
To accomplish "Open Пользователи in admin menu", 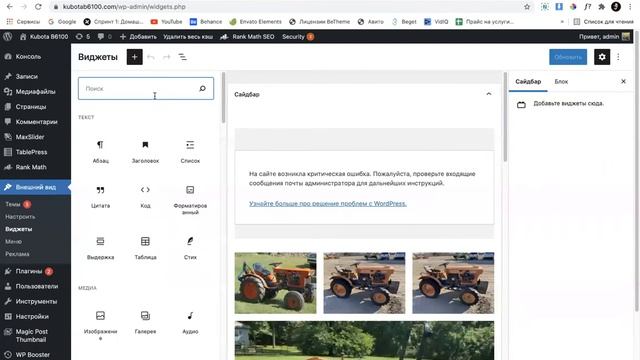I will pos(36,286).
